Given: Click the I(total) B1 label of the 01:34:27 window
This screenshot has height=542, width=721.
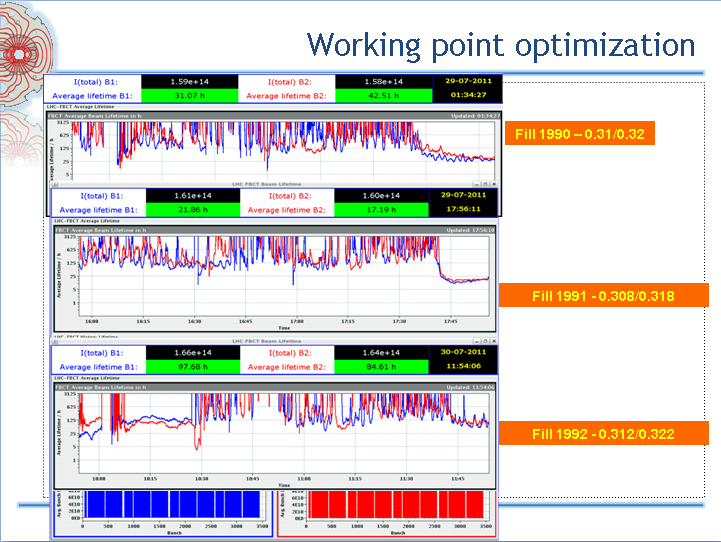Looking at the screenshot, I should tap(96, 82).
